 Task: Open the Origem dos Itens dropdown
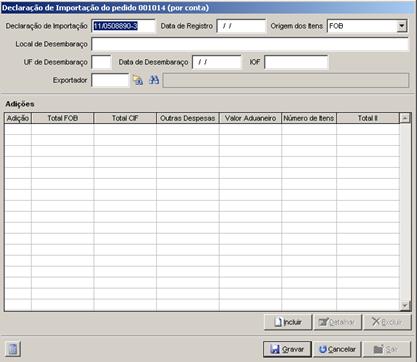[x=402, y=26]
